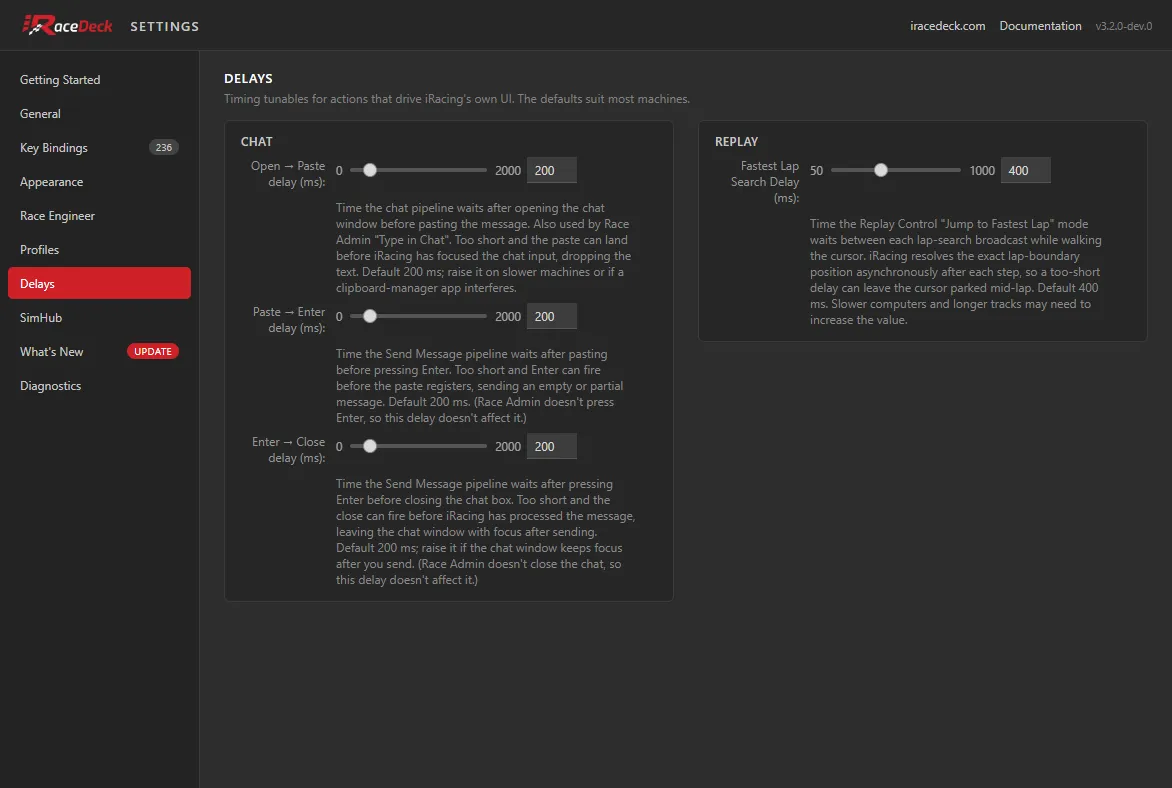Focus the Open → Paste delay value field
Screen dimensions: 1172x788
(x=552, y=170)
